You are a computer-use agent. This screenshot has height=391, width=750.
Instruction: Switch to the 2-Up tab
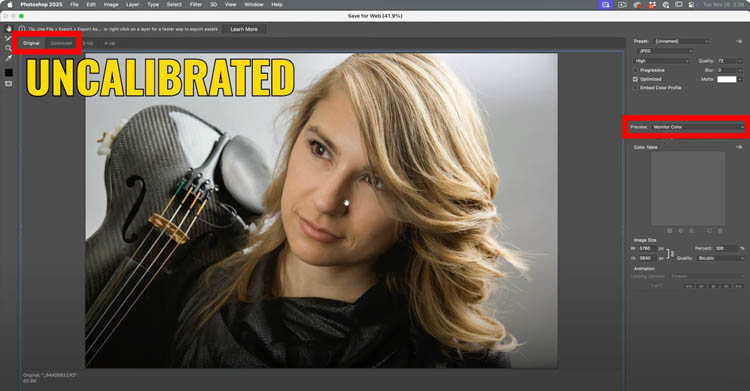pyautogui.click(x=88, y=44)
